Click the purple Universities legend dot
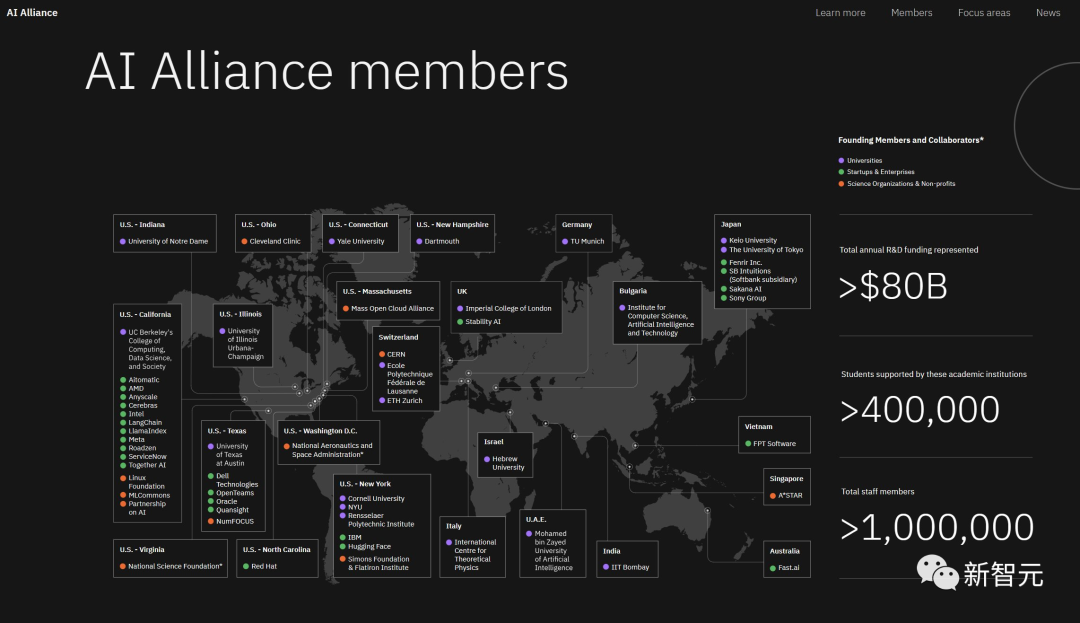The image size is (1080, 623). click(x=841, y=160)
